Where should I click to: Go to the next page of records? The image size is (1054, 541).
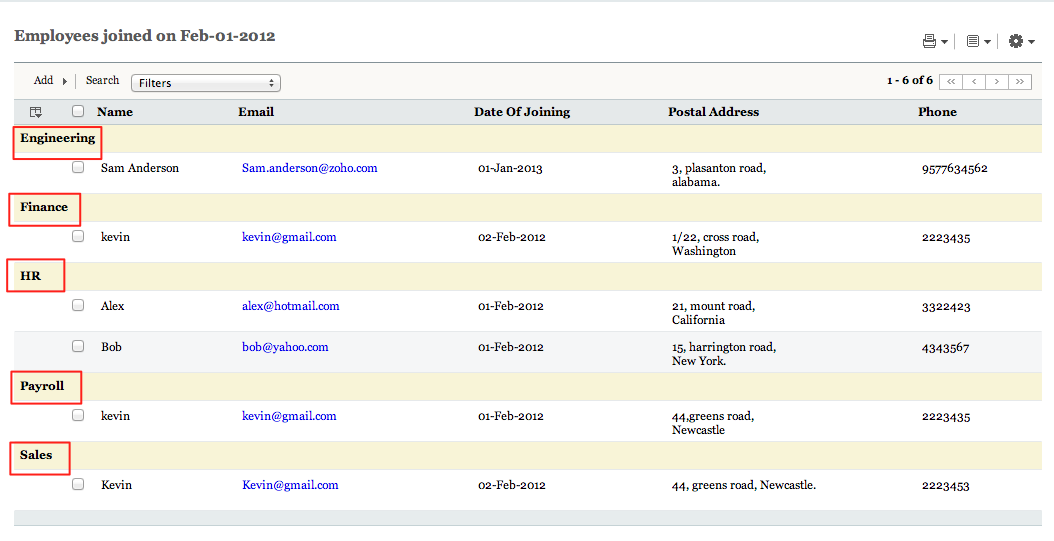click(x=997, y=82)
